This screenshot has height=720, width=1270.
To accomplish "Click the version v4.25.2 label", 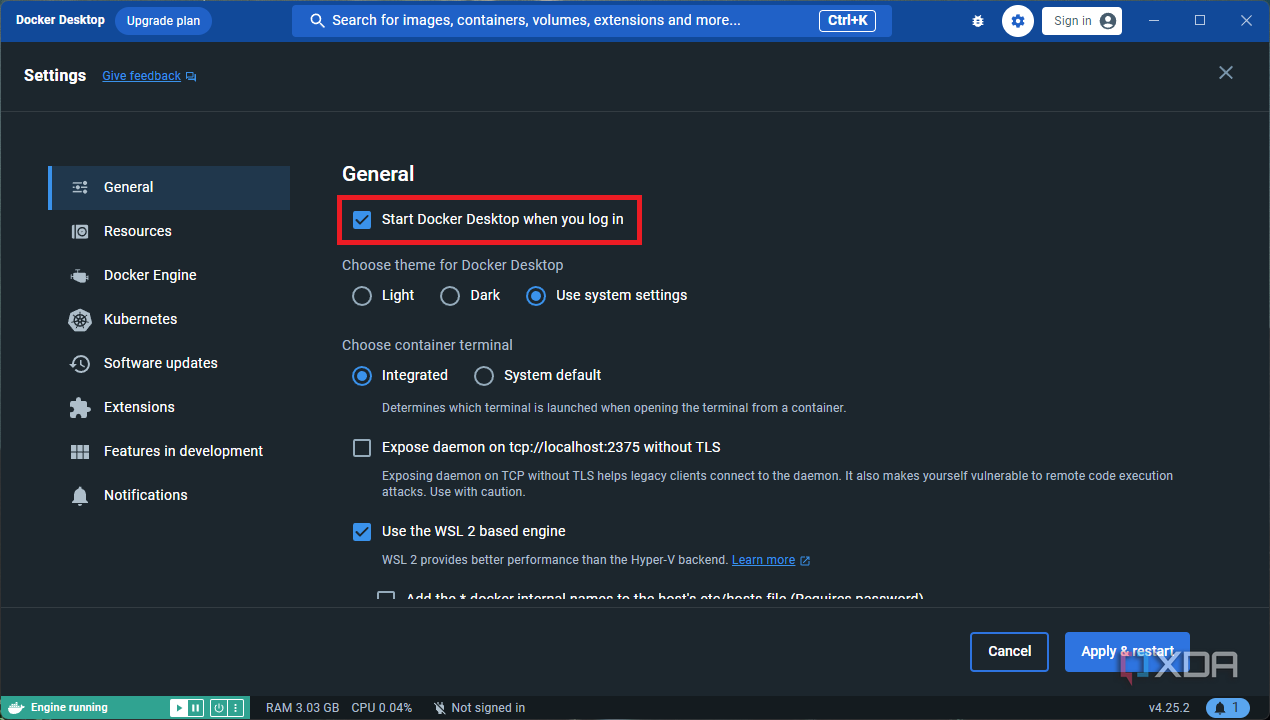I will tap(1169, 708).
